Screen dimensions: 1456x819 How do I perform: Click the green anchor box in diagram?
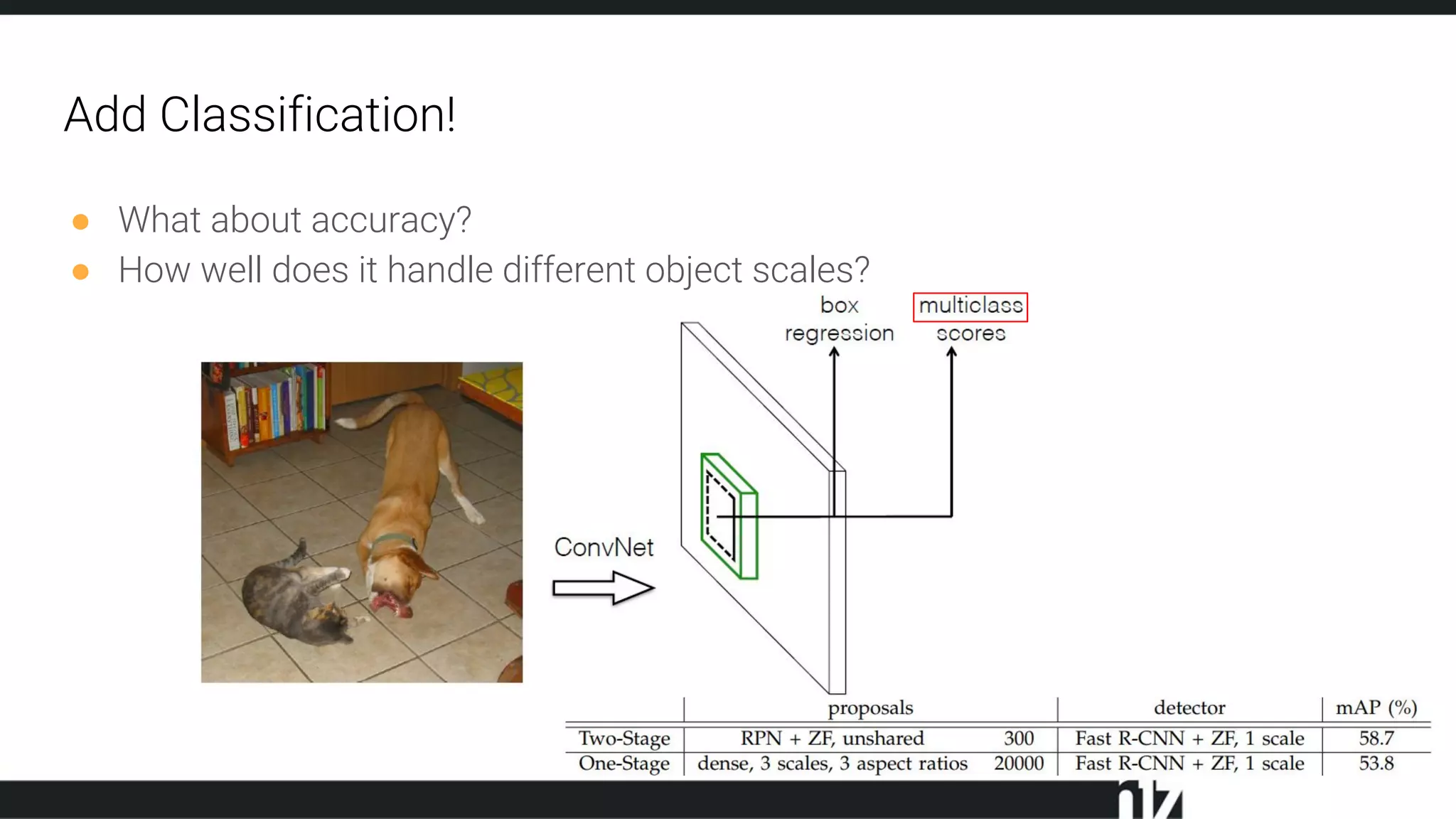pyautogui.click(x=749, y=535)
